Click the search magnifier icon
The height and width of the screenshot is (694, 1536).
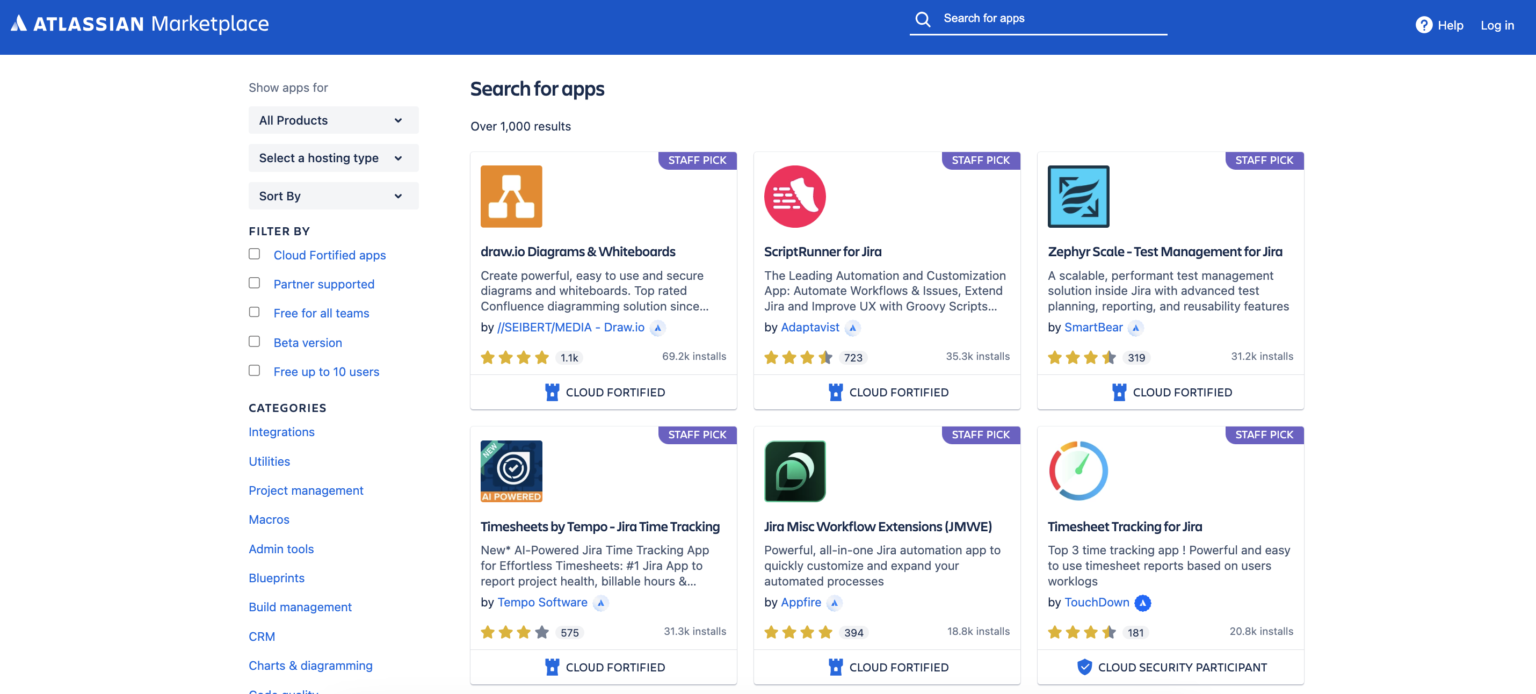[923, 19]
